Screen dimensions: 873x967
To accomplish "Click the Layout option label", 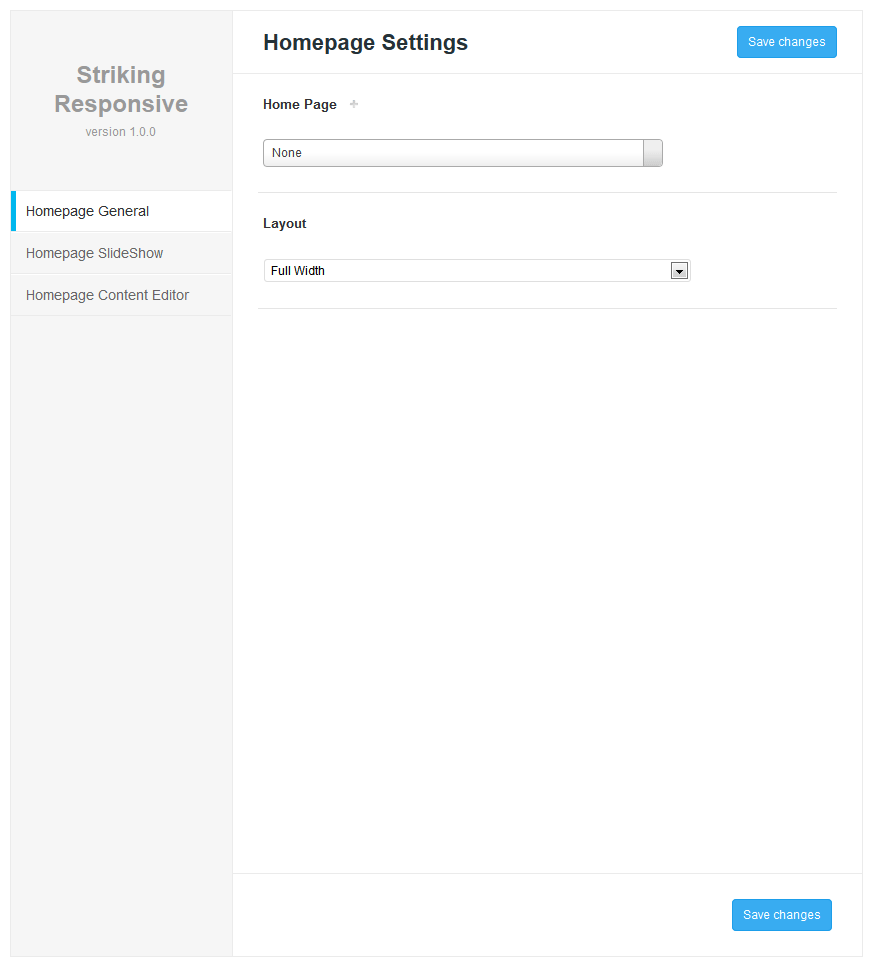I will click(284, 223).
